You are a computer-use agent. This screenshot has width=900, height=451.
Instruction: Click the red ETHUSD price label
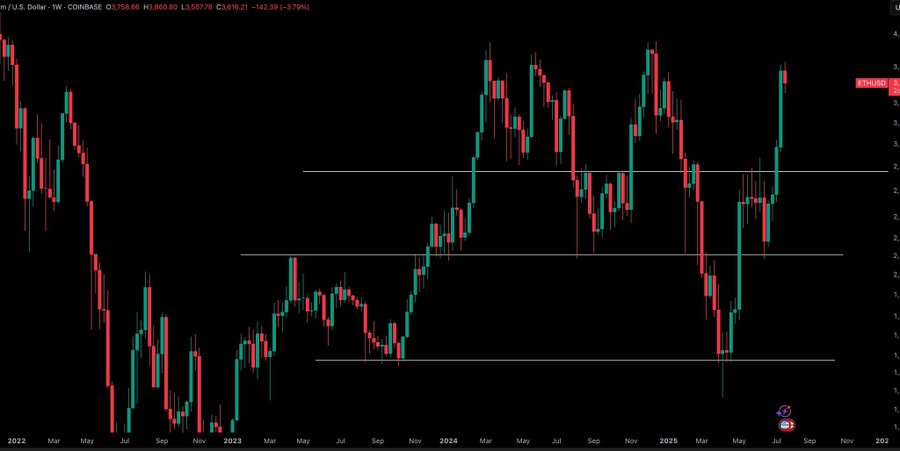click(x=871, y=83)
